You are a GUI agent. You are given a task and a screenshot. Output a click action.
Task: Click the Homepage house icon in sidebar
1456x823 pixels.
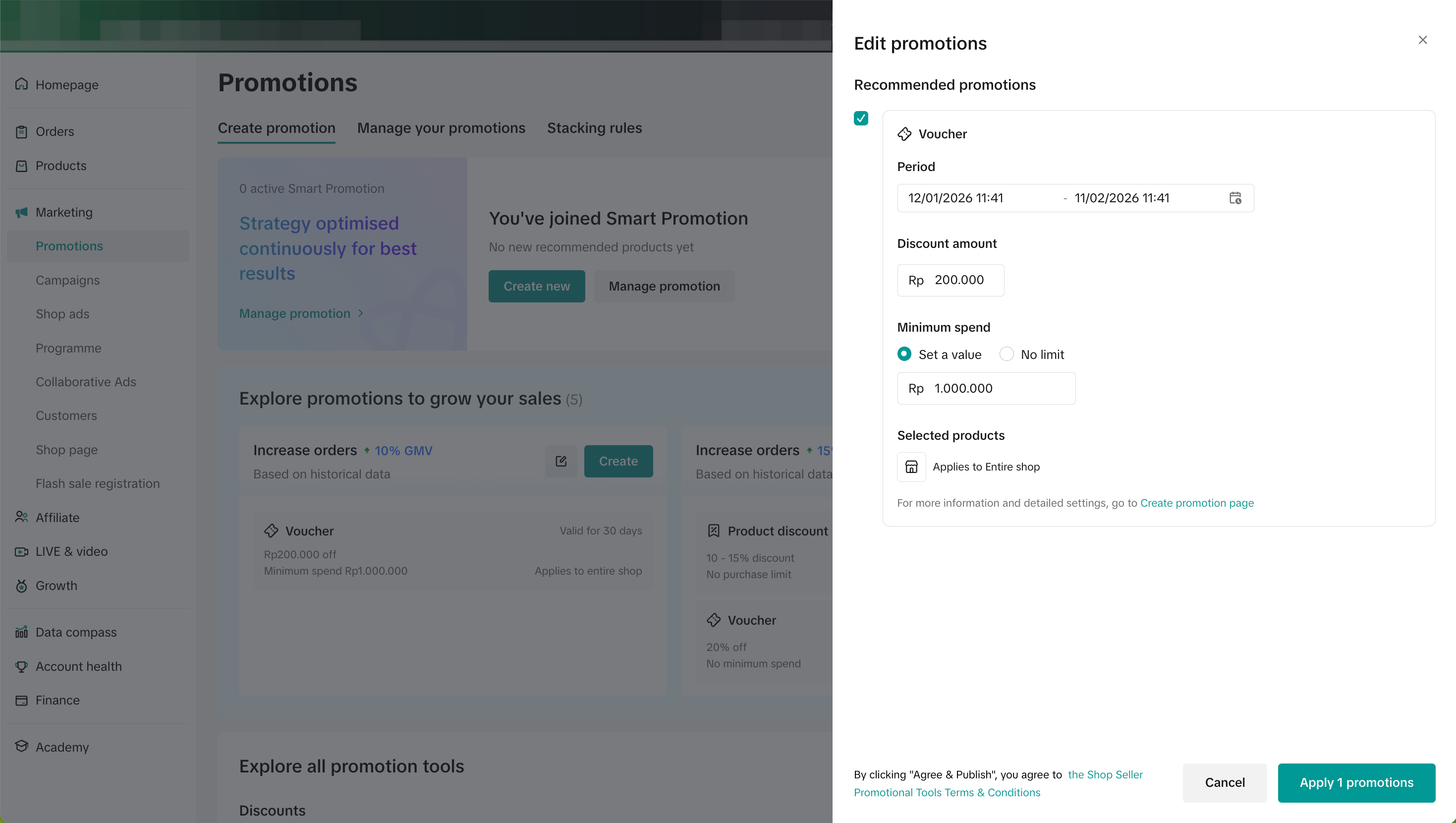21,84
